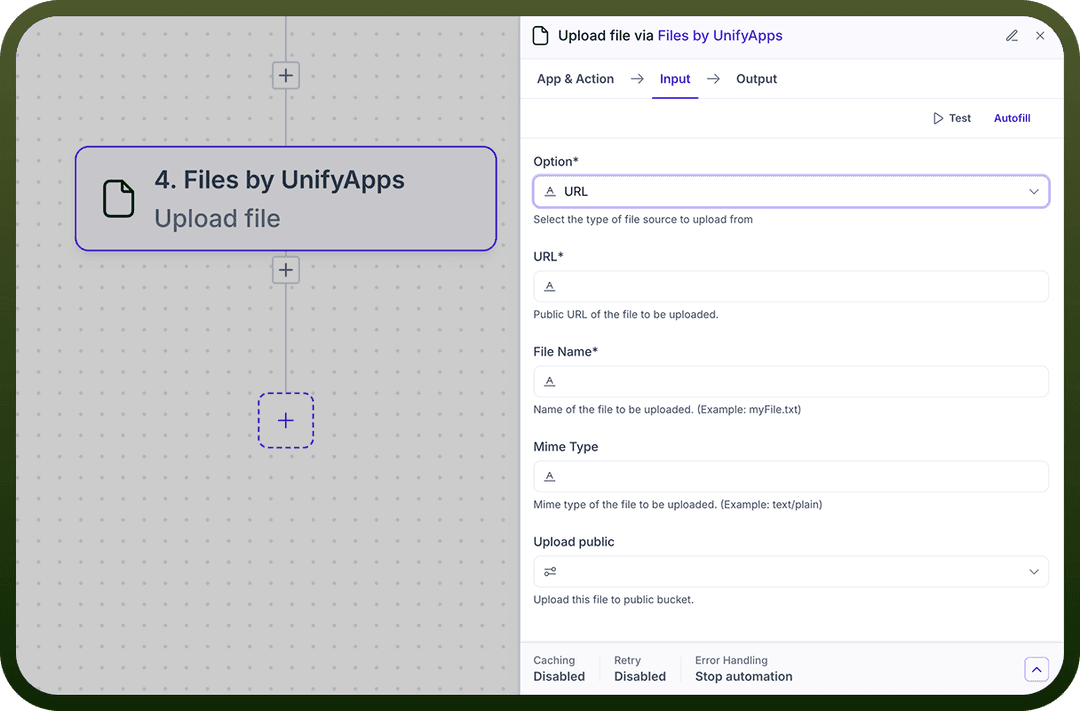The height and width of the screenshot is (711, 1080).
Task: Click the Retry Disabled setting
Action: [640, 669]
